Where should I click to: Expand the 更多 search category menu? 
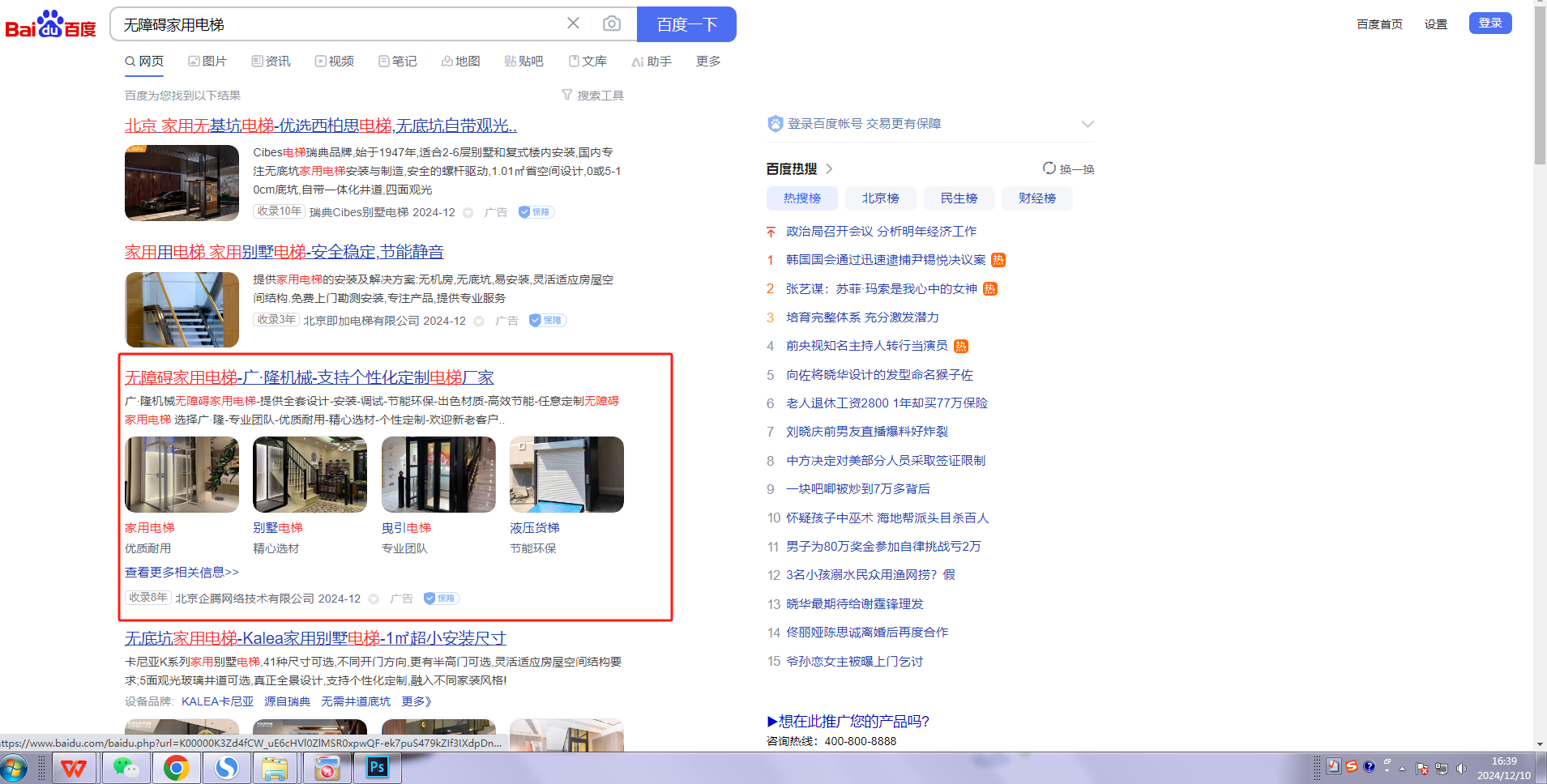tap(707, 62)
